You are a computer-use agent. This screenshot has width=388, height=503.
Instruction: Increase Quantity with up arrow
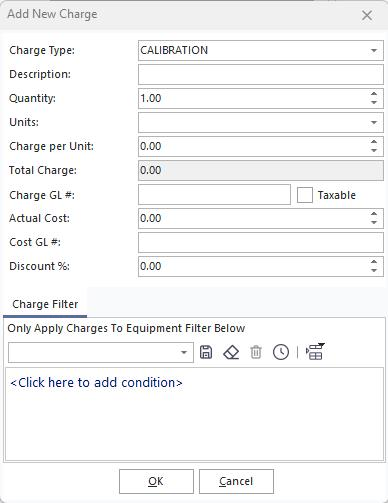click(x=374, y=94)
